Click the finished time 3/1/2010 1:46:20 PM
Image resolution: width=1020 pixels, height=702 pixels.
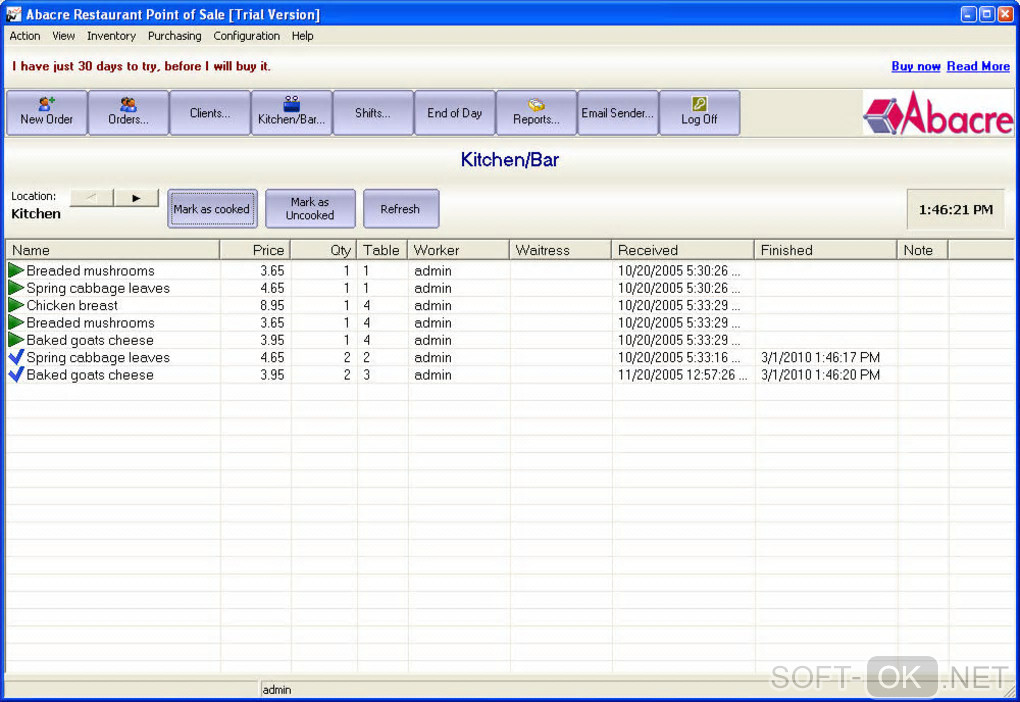820,375
